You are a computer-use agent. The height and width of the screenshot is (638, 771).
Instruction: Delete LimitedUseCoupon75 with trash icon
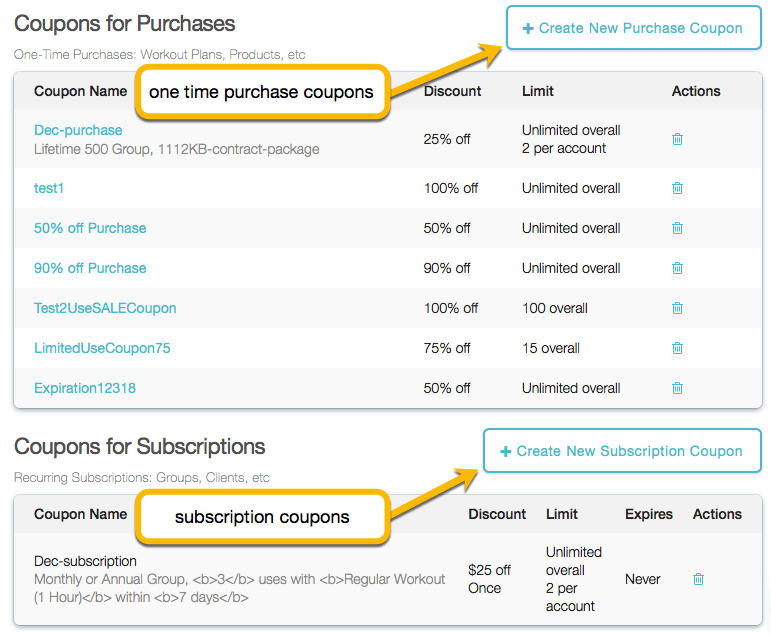677,348
